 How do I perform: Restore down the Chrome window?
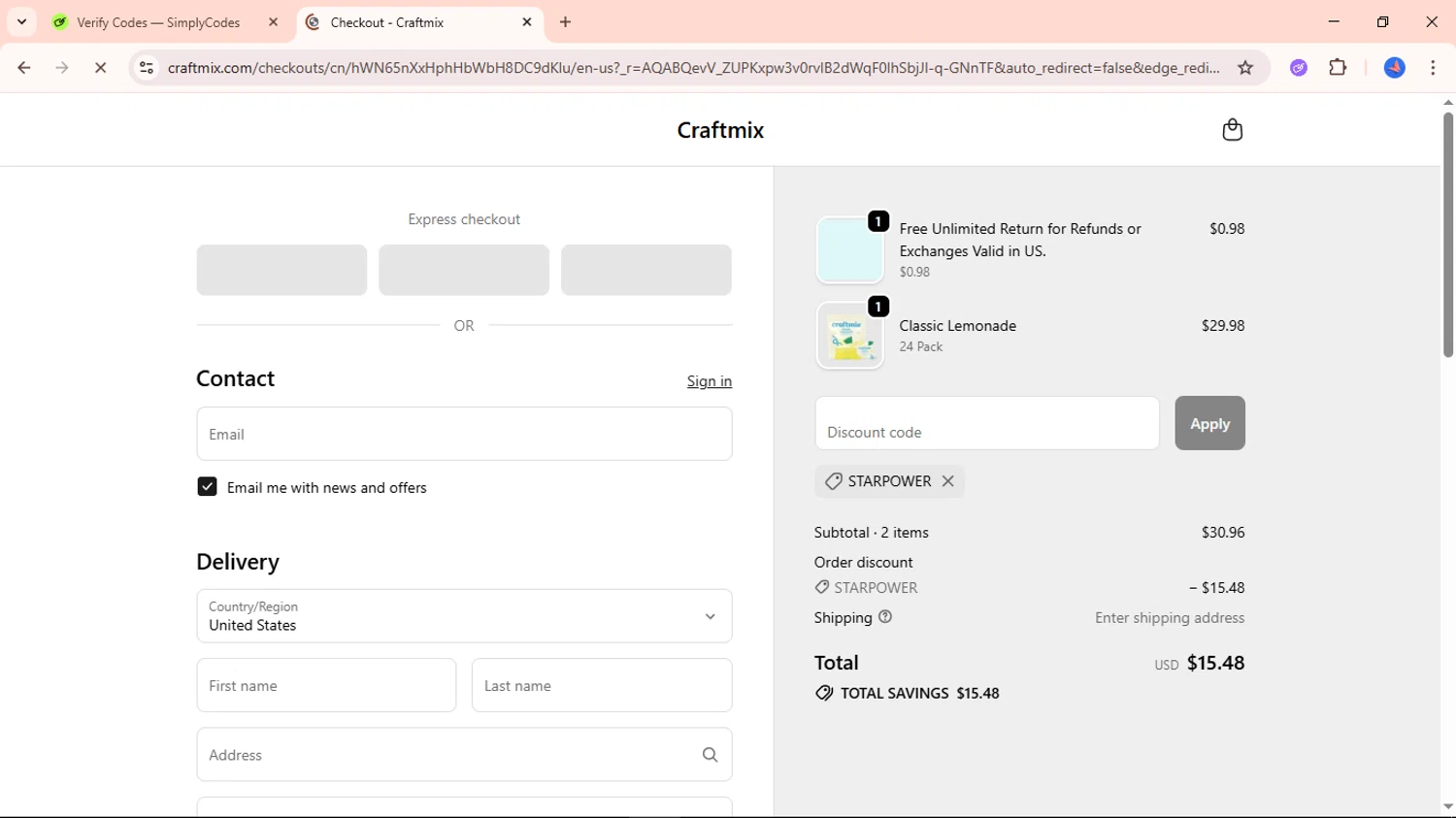[x=1383, y=21]
